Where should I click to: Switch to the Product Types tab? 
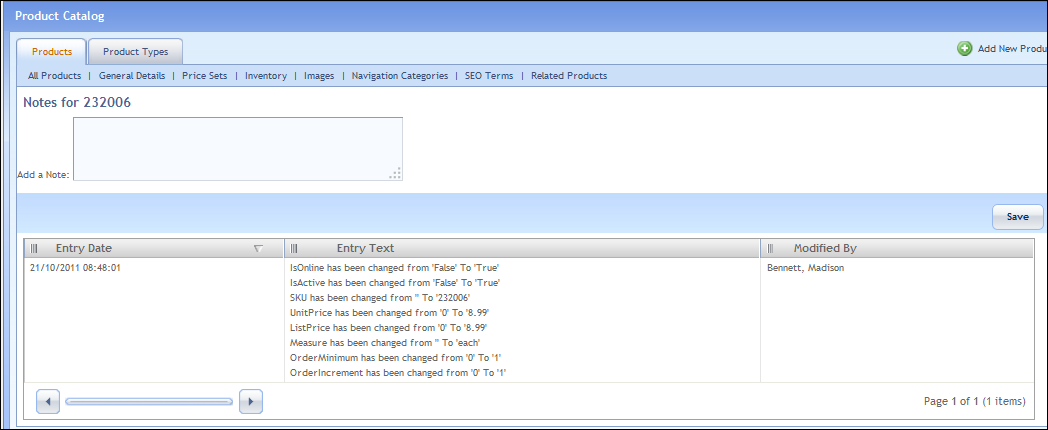click(135, 52)
